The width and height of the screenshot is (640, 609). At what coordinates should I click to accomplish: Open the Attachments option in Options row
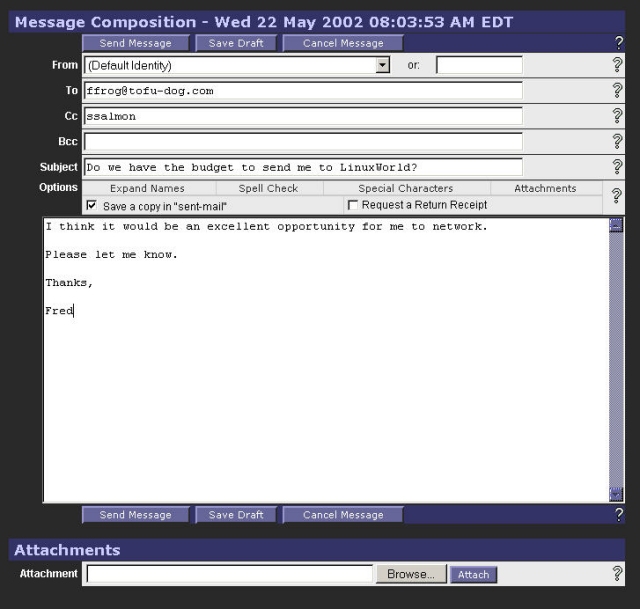click(x=545, y=188)
